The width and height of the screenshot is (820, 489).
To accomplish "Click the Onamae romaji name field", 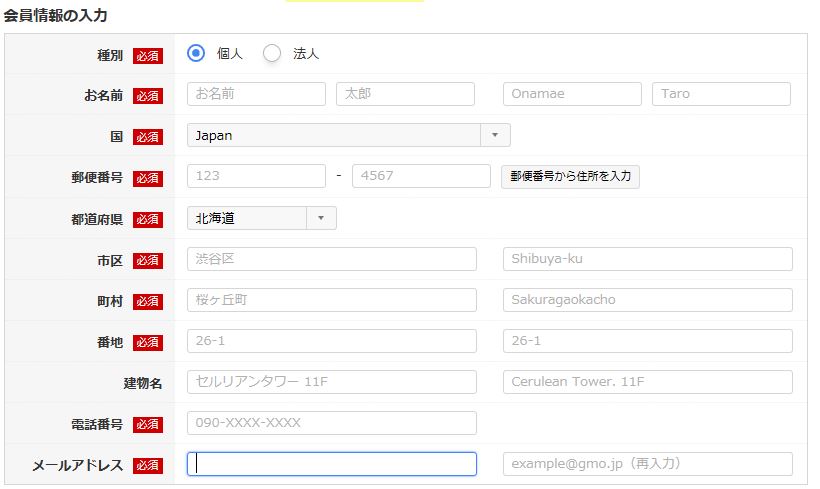I will point(572,94).
